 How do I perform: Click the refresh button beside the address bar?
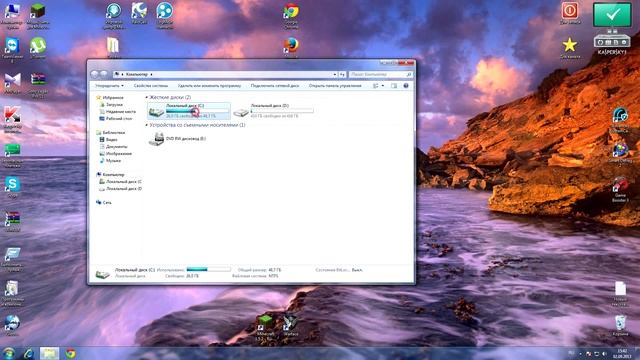[x=342, y=75]
